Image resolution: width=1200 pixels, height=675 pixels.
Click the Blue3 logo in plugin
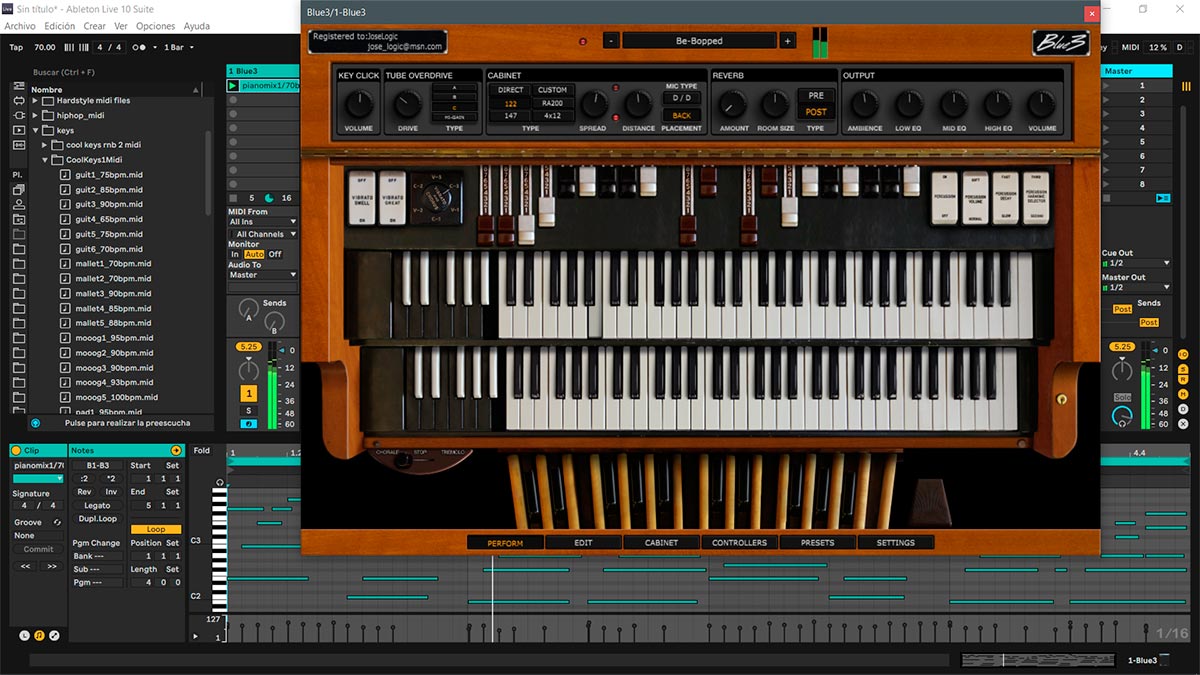(1061, 42)
